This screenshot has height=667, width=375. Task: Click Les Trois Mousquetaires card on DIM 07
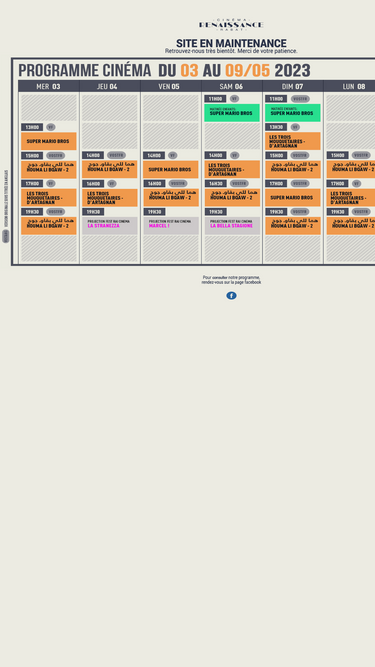293,141
